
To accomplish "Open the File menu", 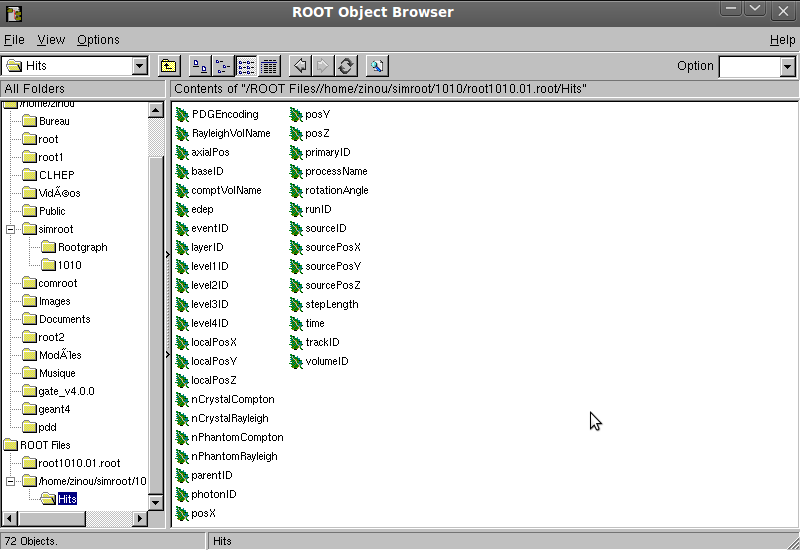I will point(14,40).
